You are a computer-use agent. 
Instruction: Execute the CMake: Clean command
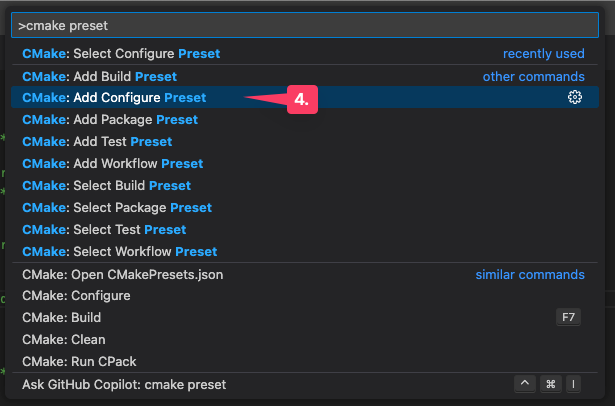pyautogui.click(x=63, y=340)
